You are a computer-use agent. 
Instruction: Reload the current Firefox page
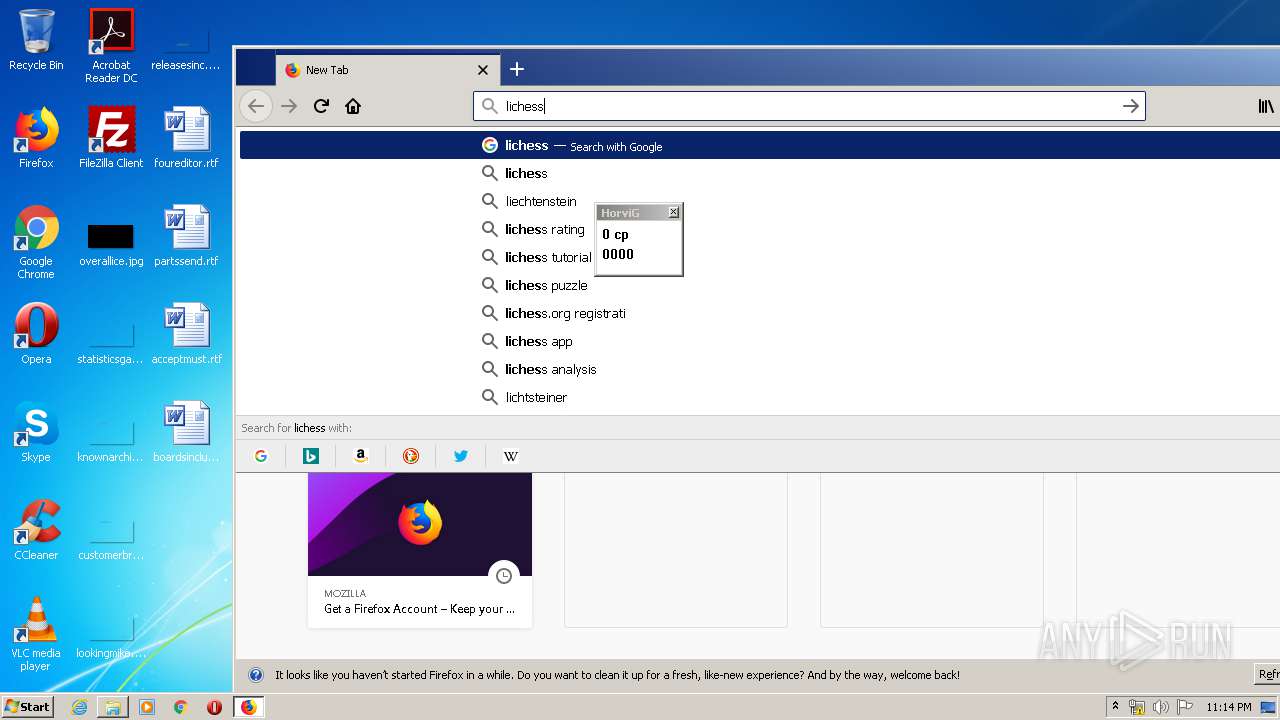321,106
